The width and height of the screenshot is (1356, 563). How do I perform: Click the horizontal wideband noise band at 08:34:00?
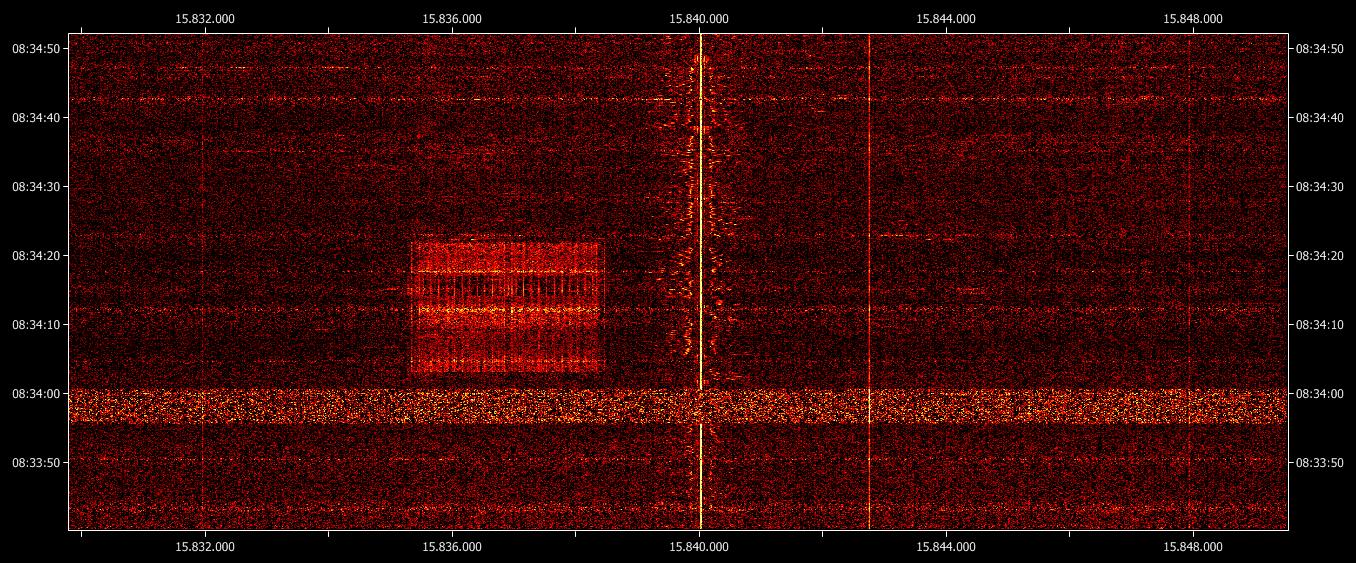click(x=678, y=406)
